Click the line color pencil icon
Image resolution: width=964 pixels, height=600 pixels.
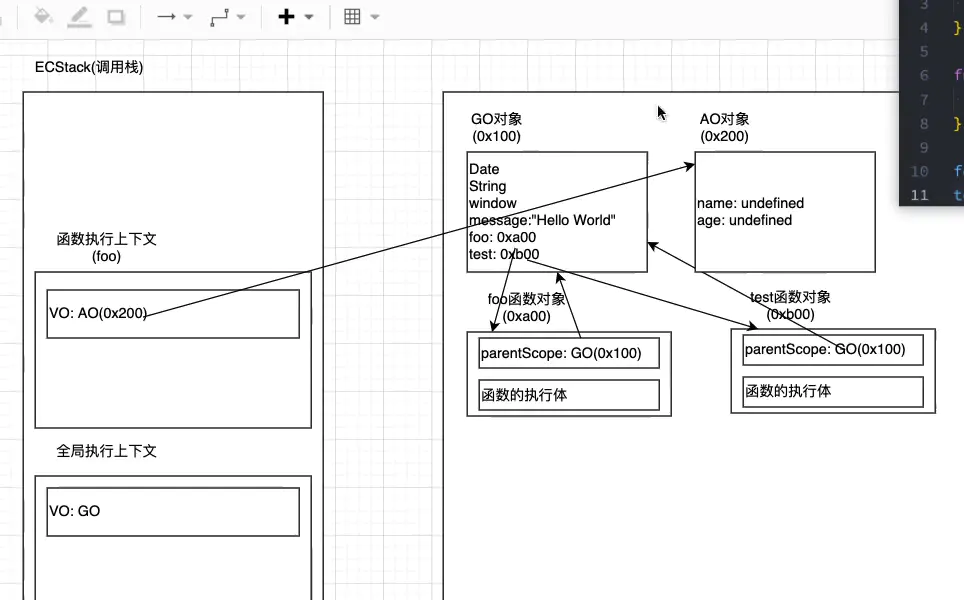(x=79, y=16)
